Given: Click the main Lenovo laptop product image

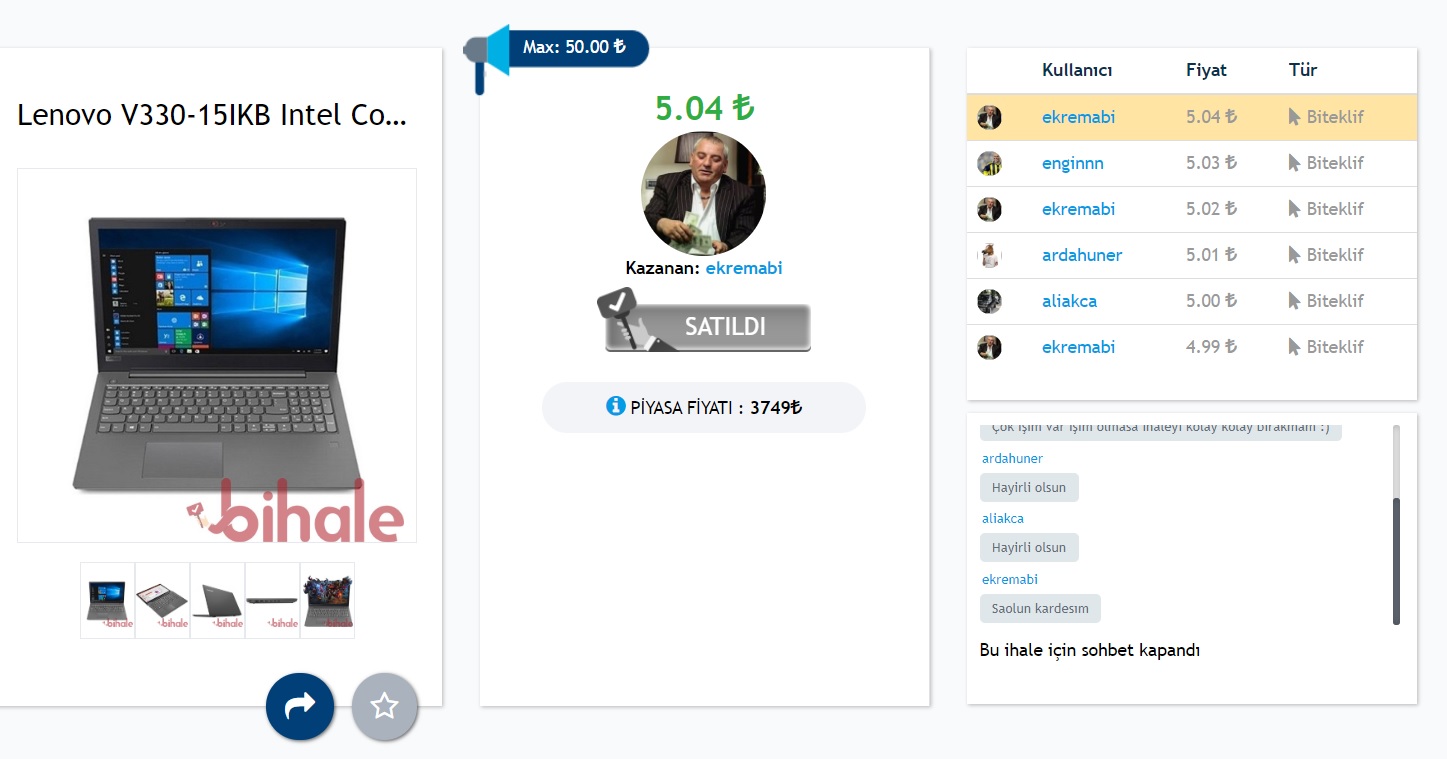Looking at the screenshot, I should (x=217, y=355).
